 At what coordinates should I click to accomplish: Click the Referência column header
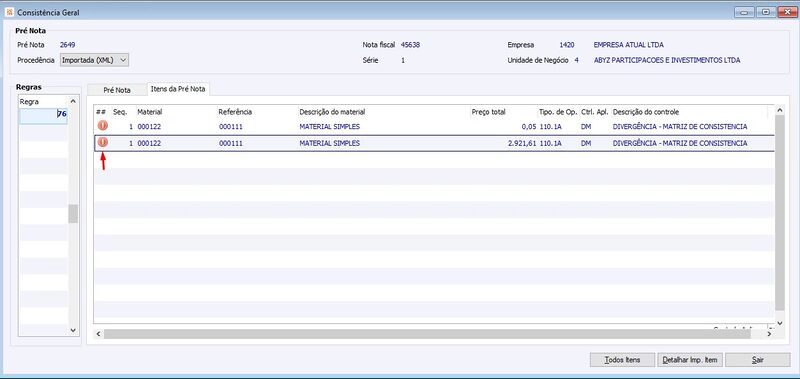pos(235,112)
